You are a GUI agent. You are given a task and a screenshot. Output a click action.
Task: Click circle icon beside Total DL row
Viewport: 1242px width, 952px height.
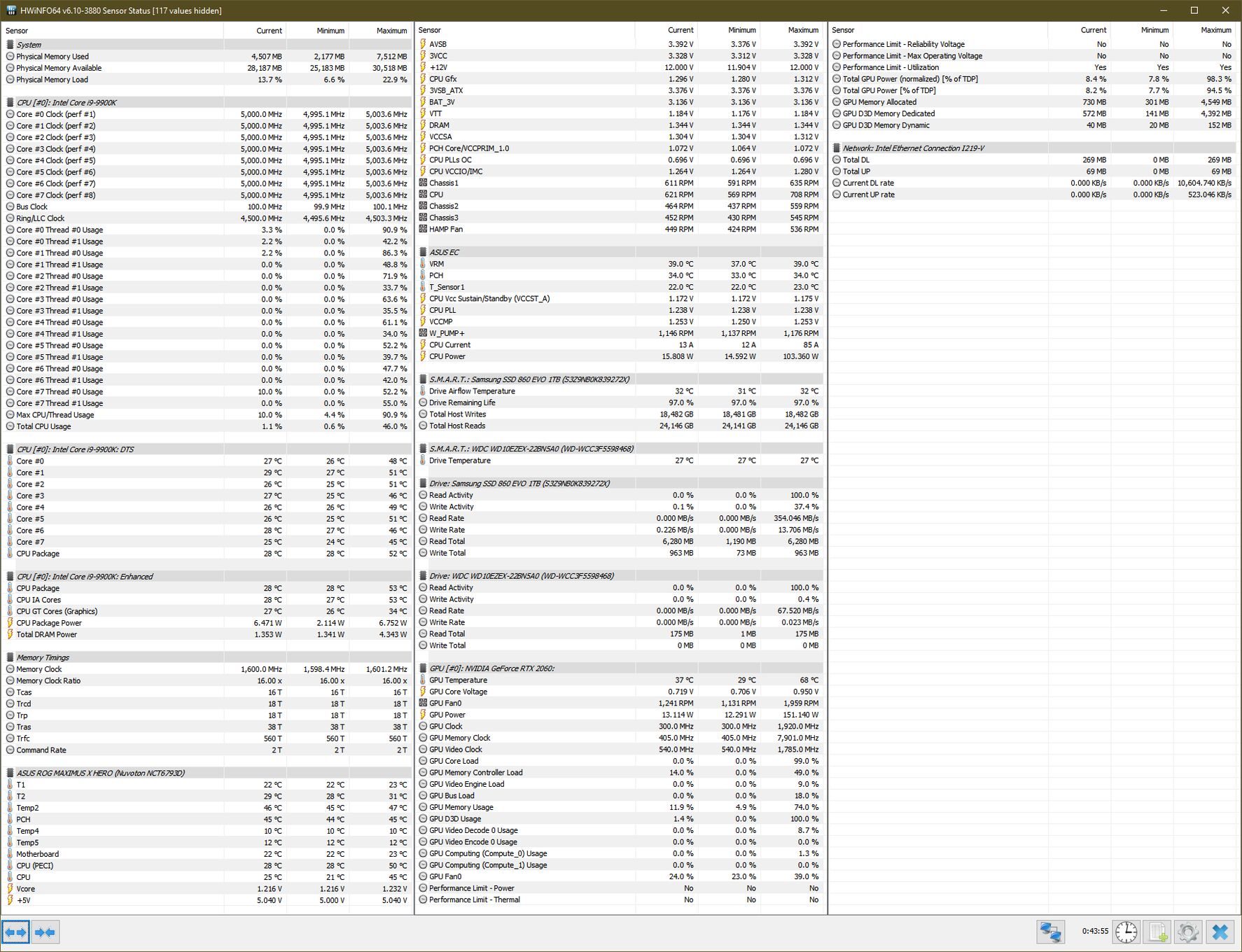[837, 160]
